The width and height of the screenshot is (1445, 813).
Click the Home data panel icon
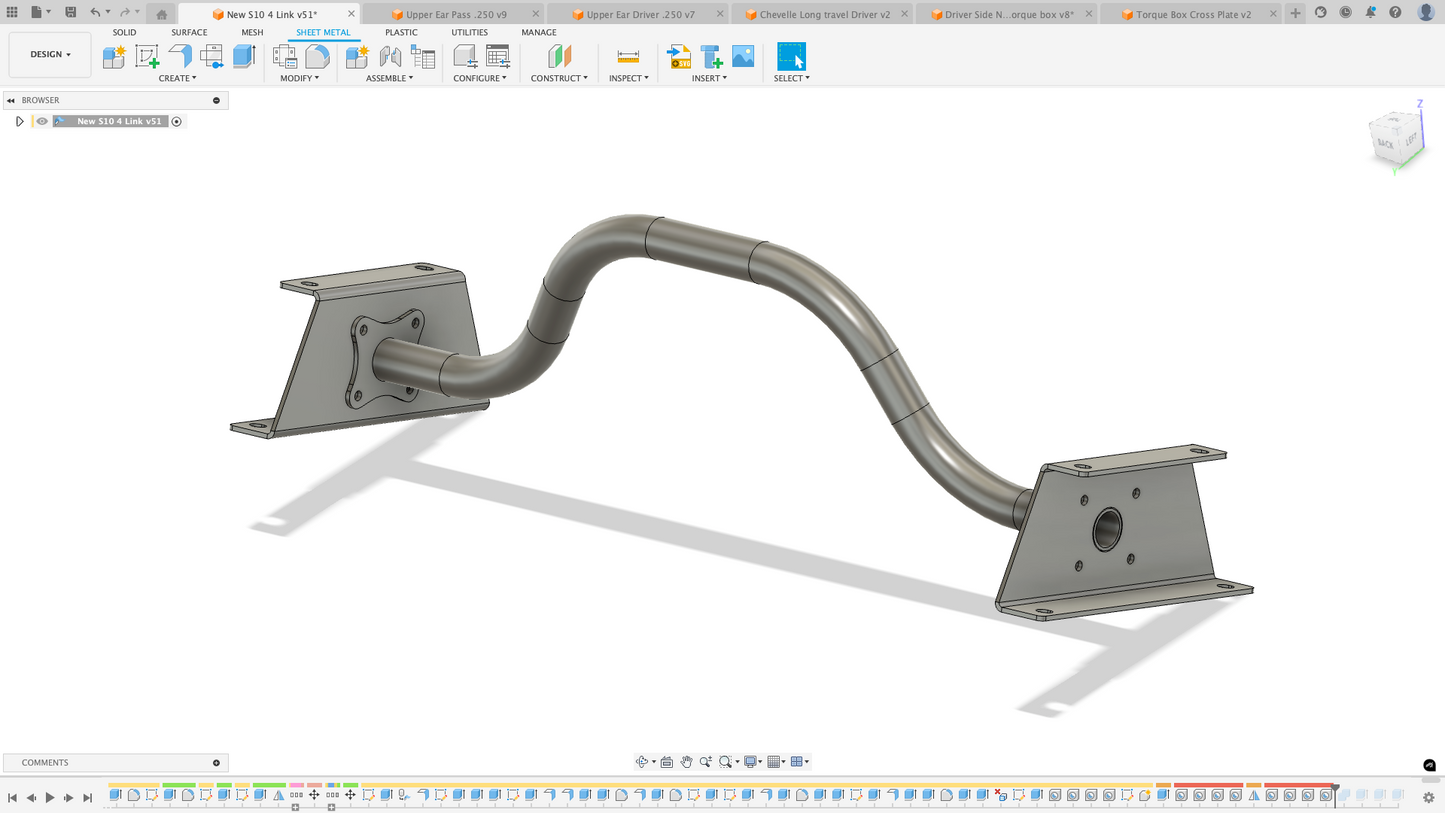tap(161, 14)
